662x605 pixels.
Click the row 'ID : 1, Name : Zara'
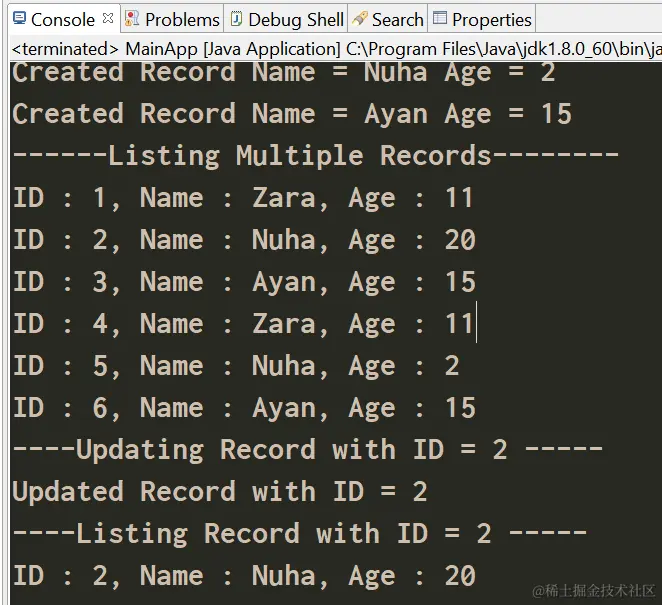tap(243, 198)
